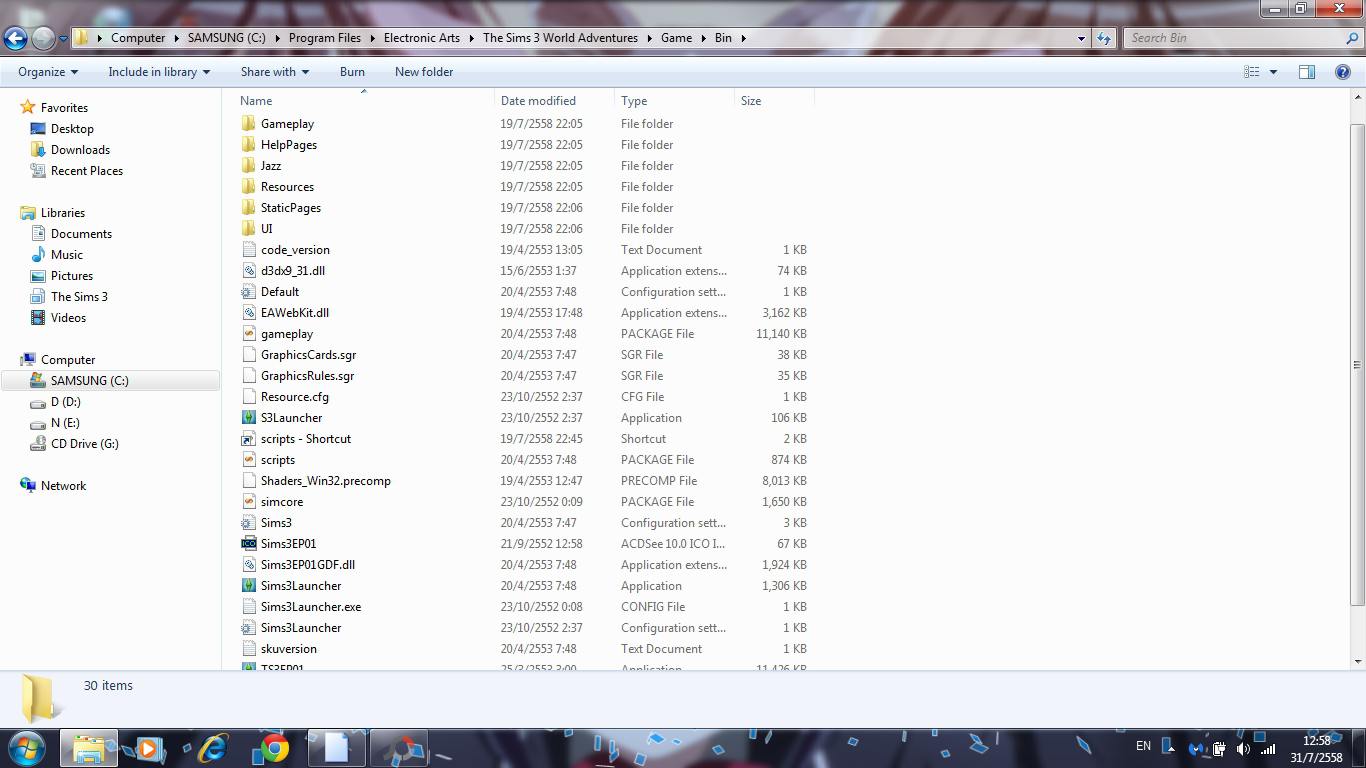The height and width of the screenshot is (768, 1366).
Task: Click the Forward navigation button
Action: [43, 38]
